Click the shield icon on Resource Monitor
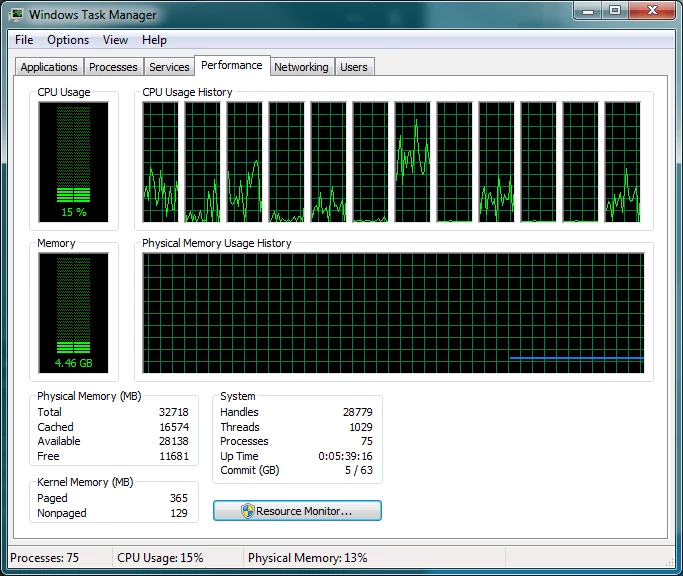The image size is (683, 576). click(247, 511)
